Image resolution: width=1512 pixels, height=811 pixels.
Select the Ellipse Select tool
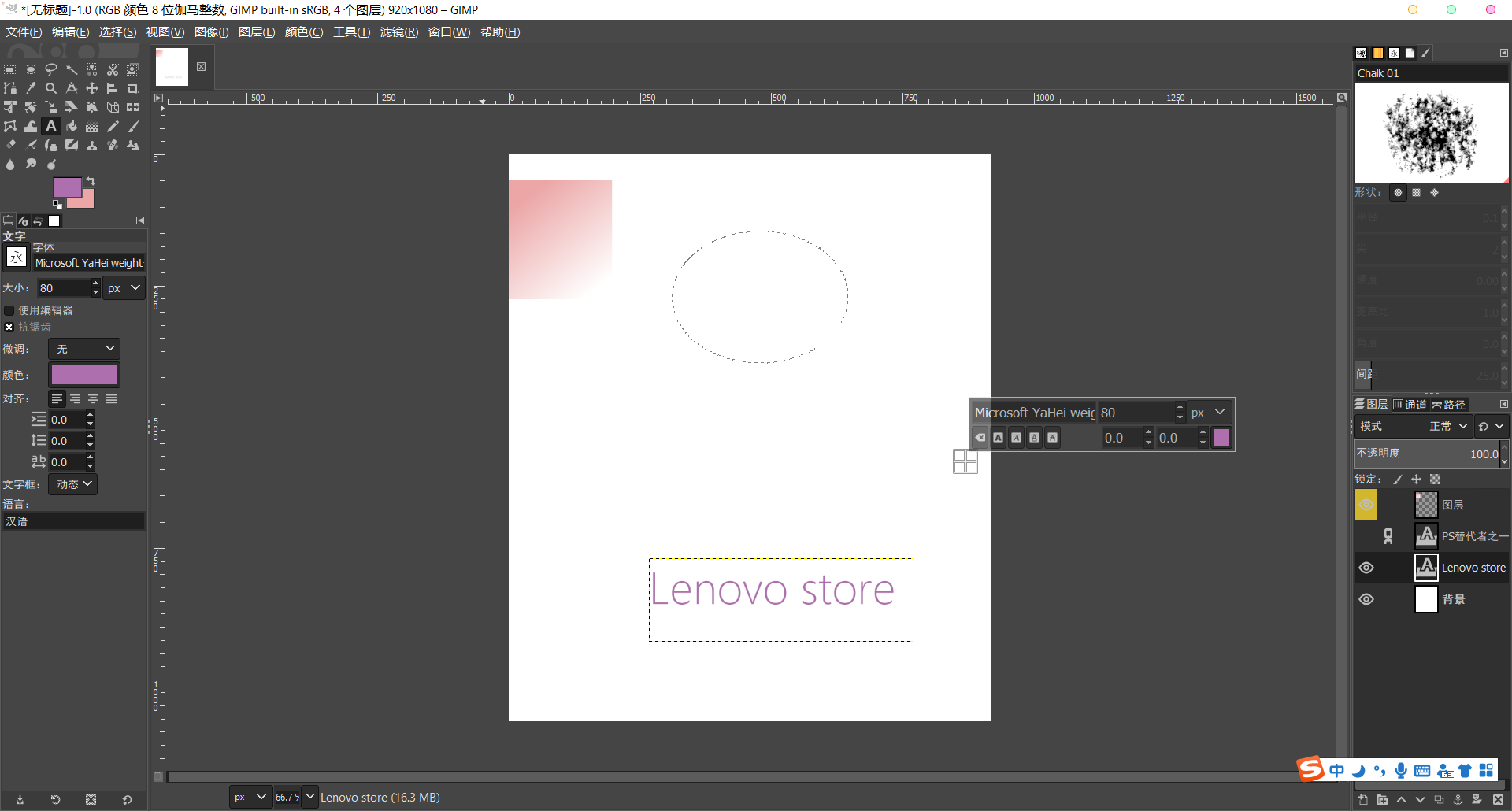click(31, 69)
